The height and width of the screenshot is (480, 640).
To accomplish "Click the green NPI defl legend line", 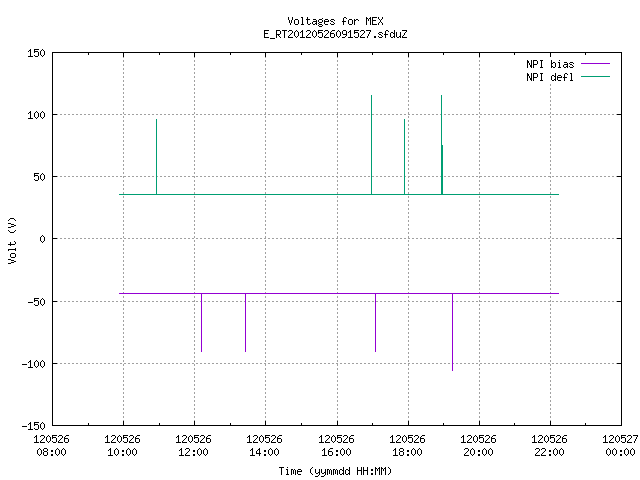I will (x=596, y=77).
